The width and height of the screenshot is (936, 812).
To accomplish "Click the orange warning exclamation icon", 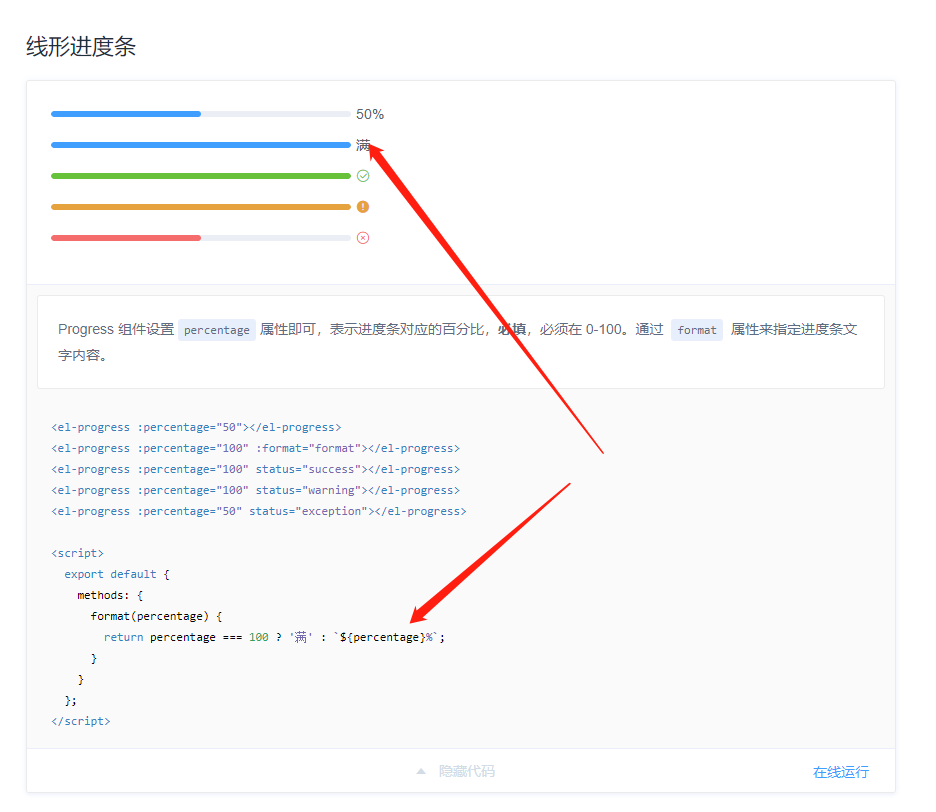I will coord(363,207).
